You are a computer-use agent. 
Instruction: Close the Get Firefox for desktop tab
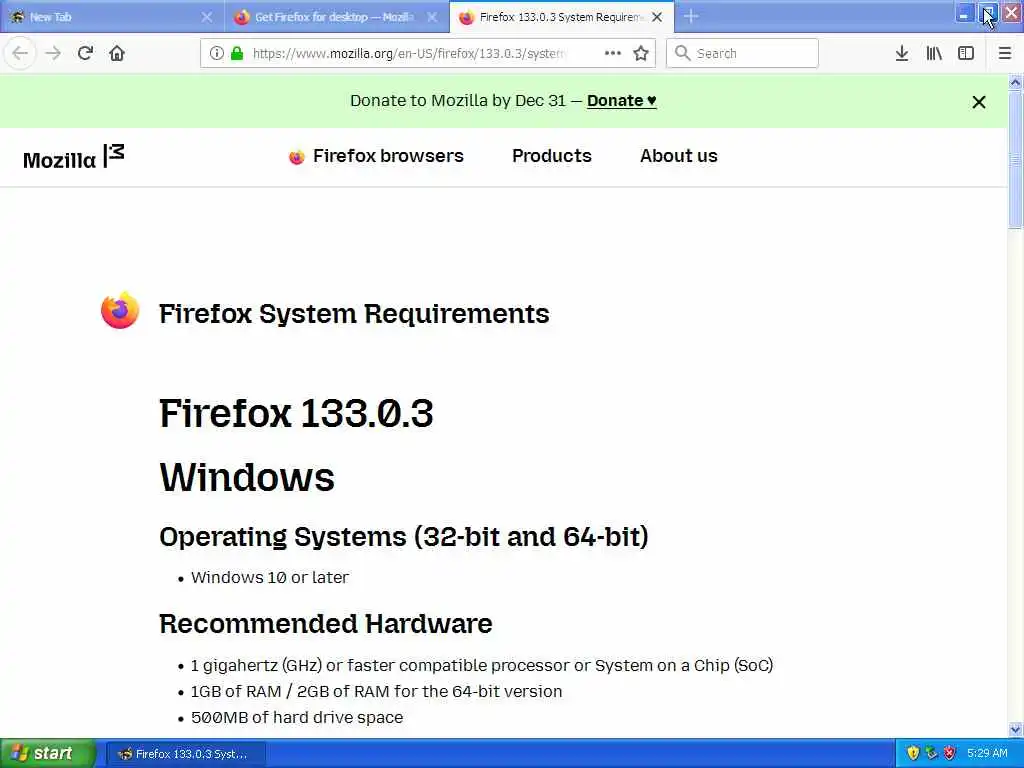click(x=432, y=17)
